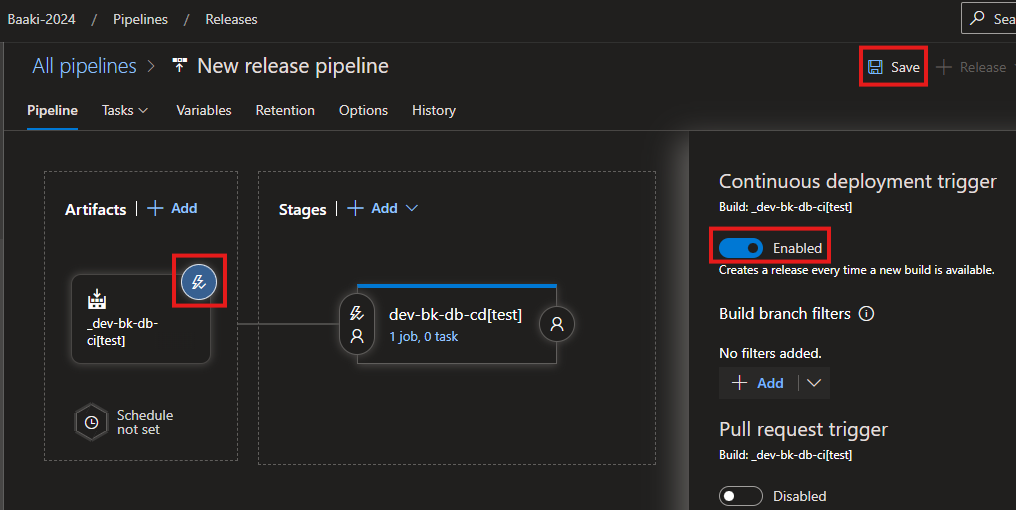Click Build branch filters info icon
Screen dimensions: 1016x510
click(x=866, y=314)
